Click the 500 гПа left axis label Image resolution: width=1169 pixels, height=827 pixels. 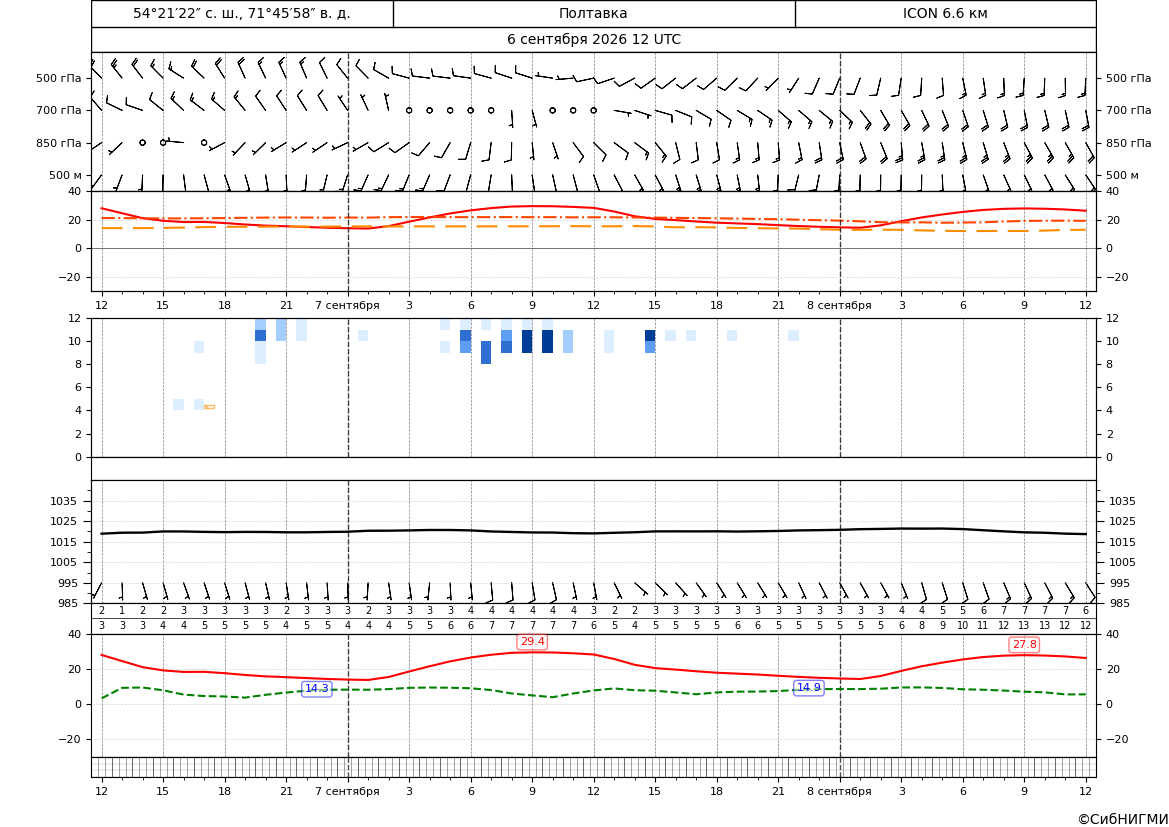point(58,78)
